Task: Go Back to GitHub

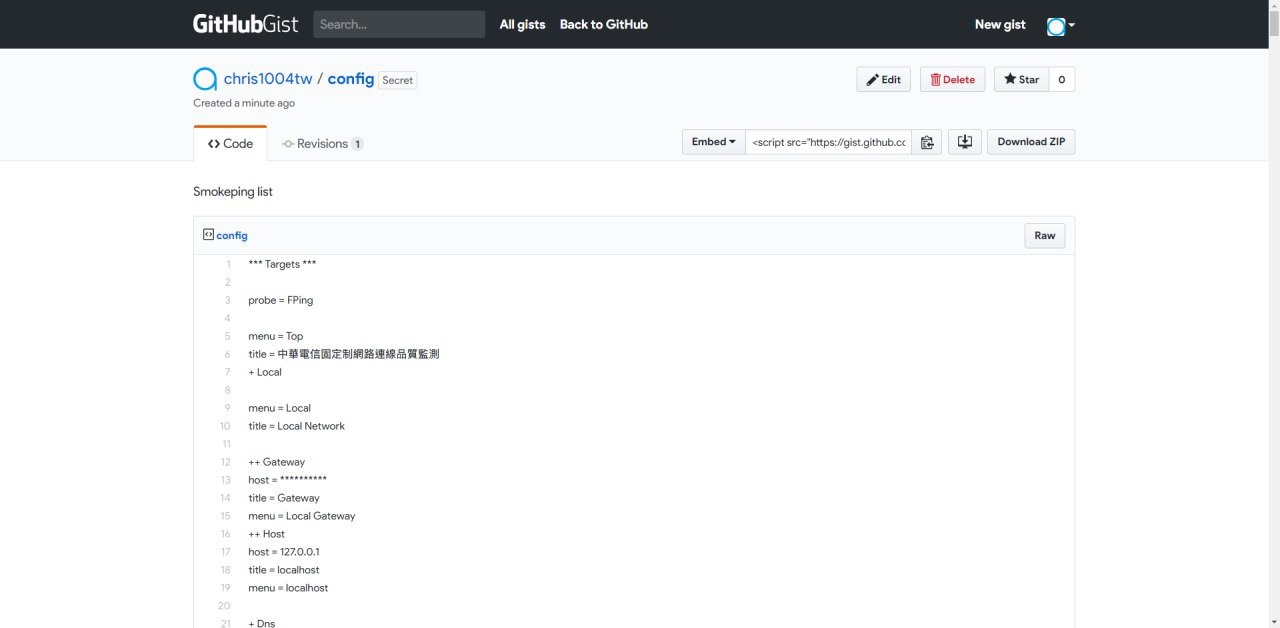Action: [603, 24]
